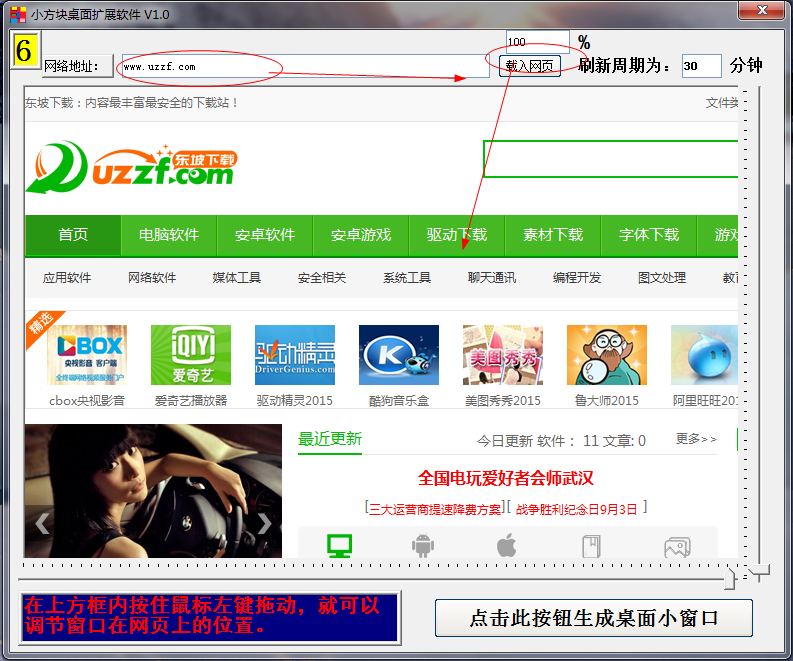This screenshot has width=793, height=661.
Task: Click the book/article category icon
Action: 591,546
